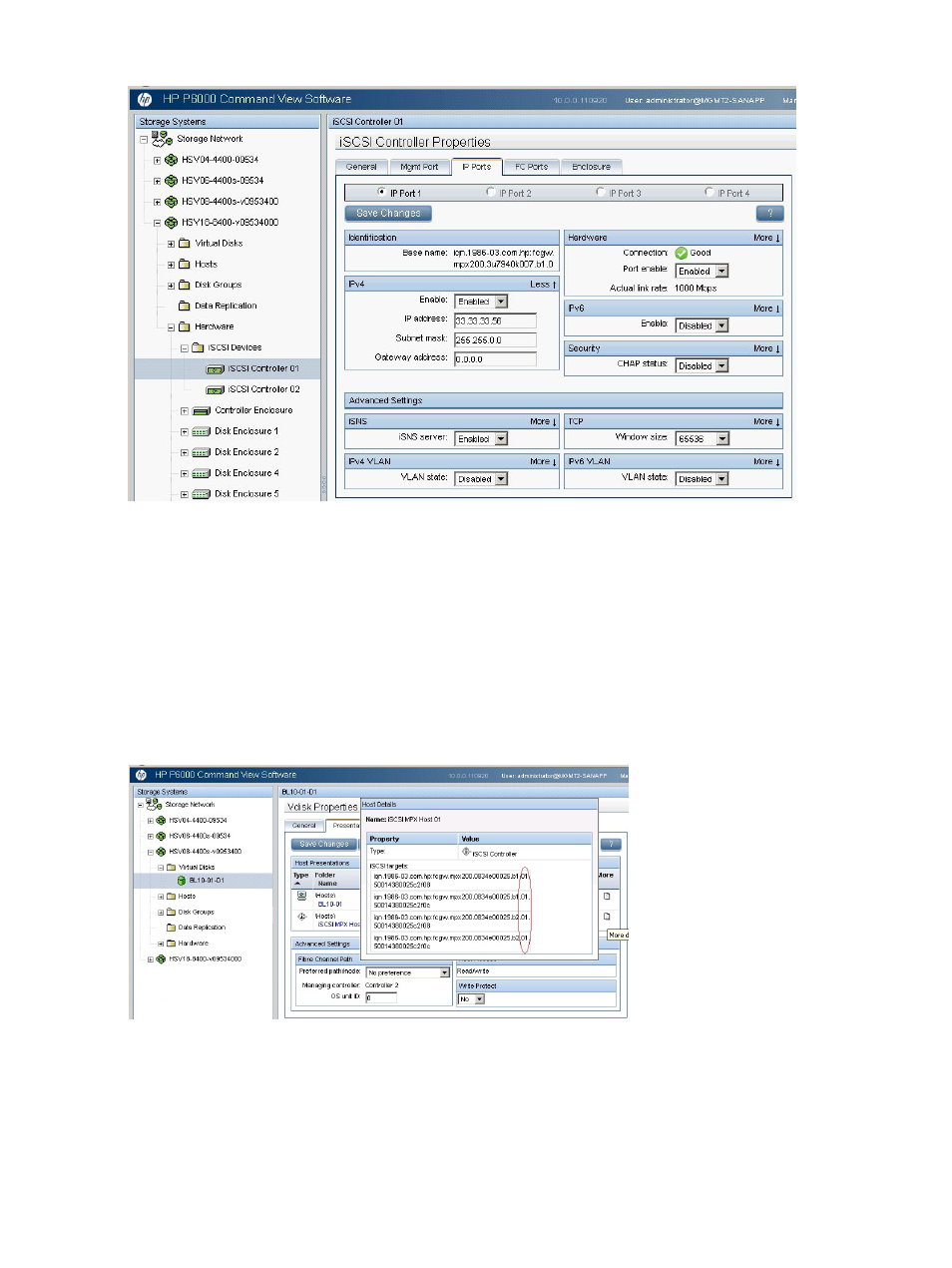Switch to the IP Ports tab
The image size is (952, 1268).
[x=476, y=167]
